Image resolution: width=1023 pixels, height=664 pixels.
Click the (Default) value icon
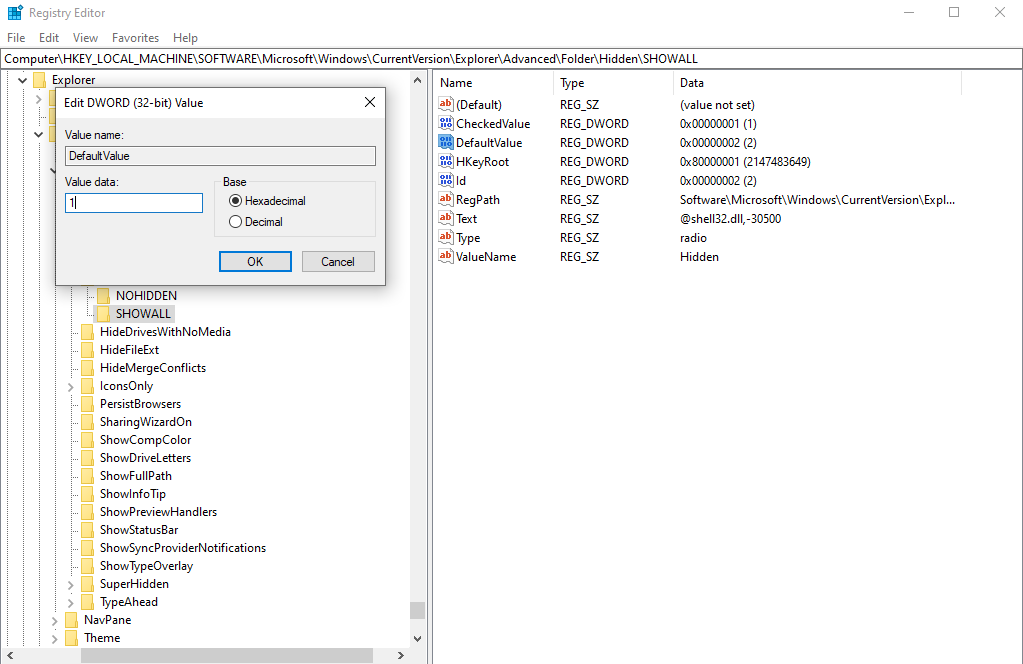445,104
